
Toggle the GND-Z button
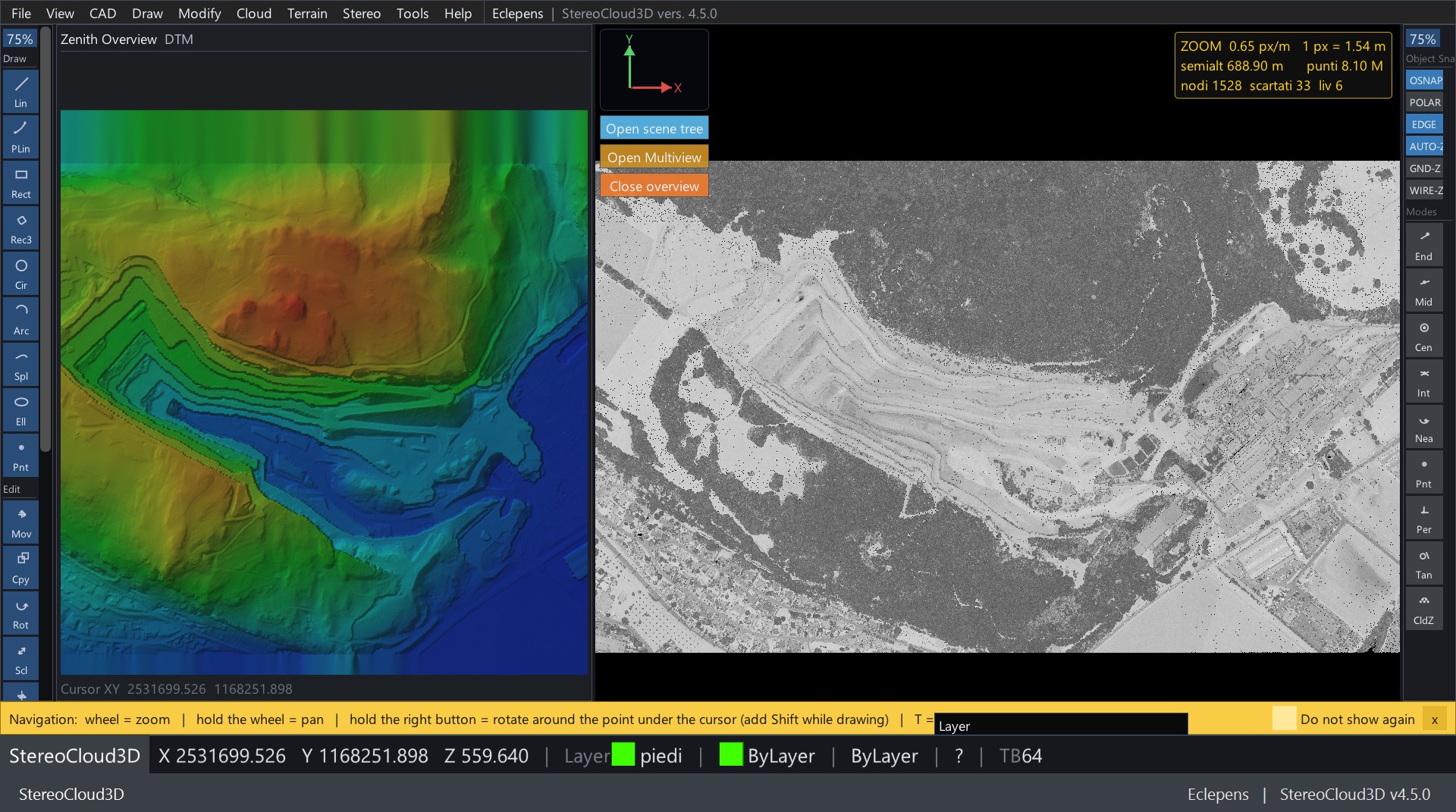[1424, 168]
